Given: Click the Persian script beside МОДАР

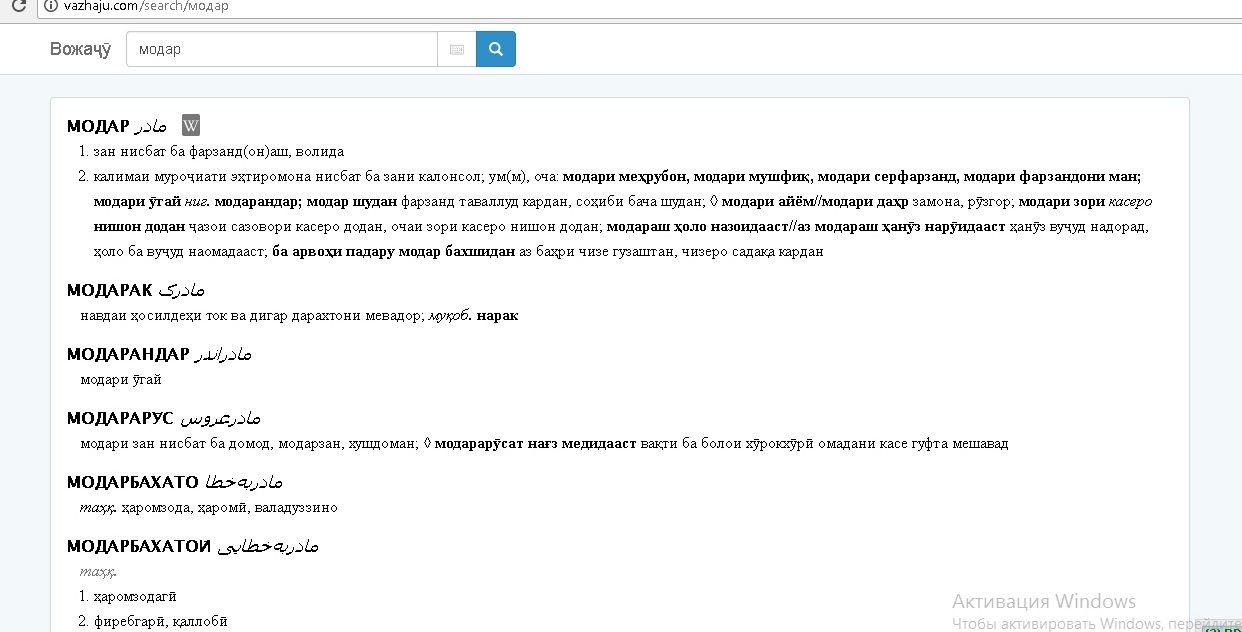Looking at the screenshot, I should click(x=150, y=126).
